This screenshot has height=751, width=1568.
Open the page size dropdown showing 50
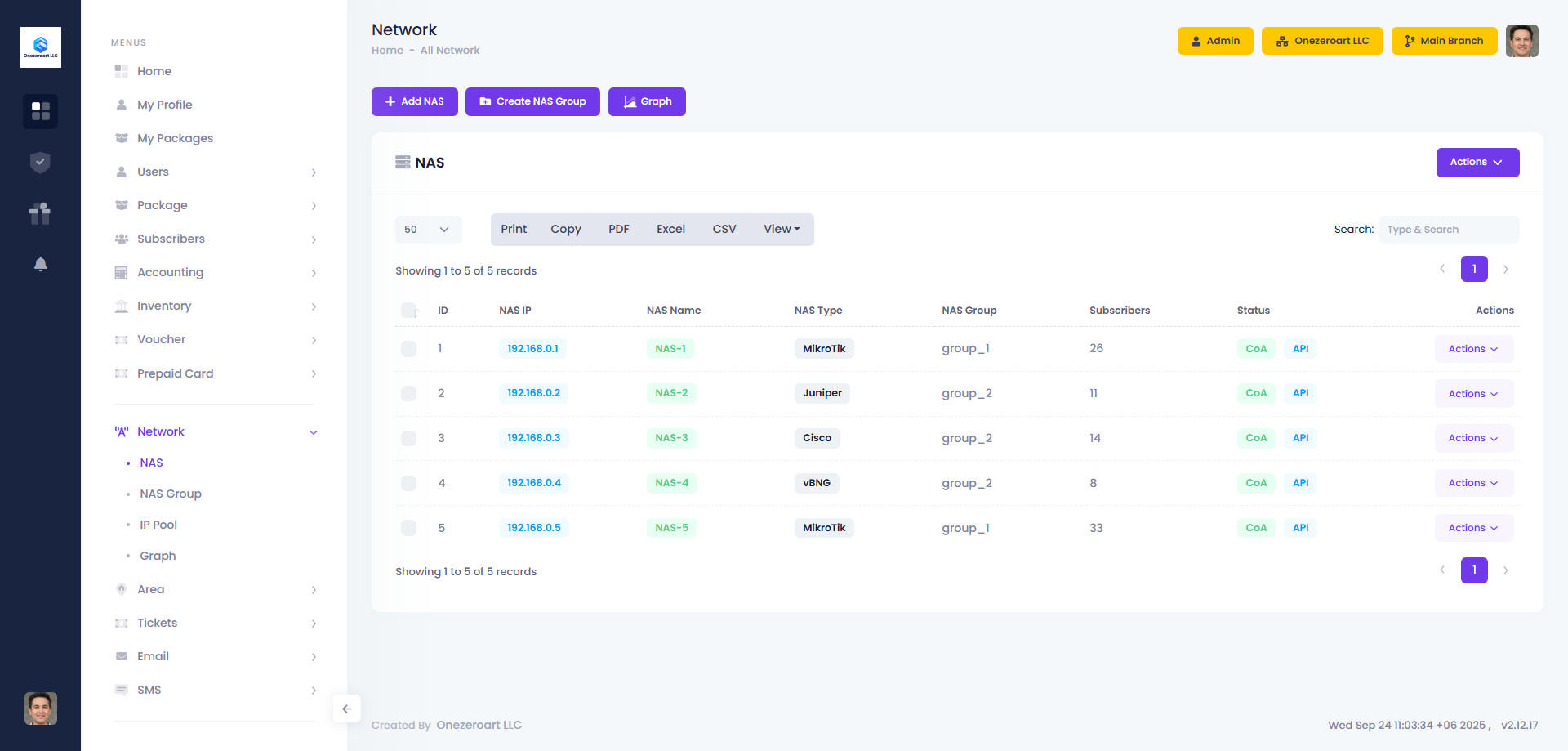(428, 230)
